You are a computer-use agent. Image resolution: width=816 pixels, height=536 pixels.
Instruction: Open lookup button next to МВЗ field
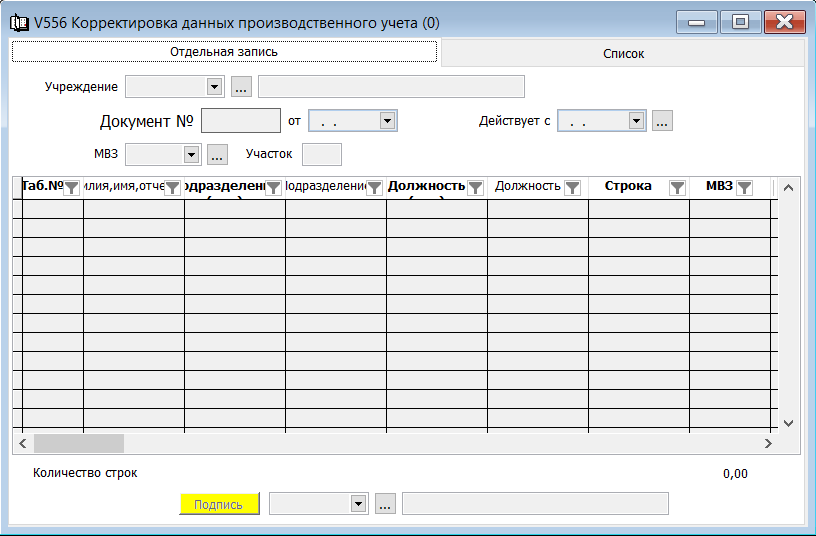tap(217, 155)
